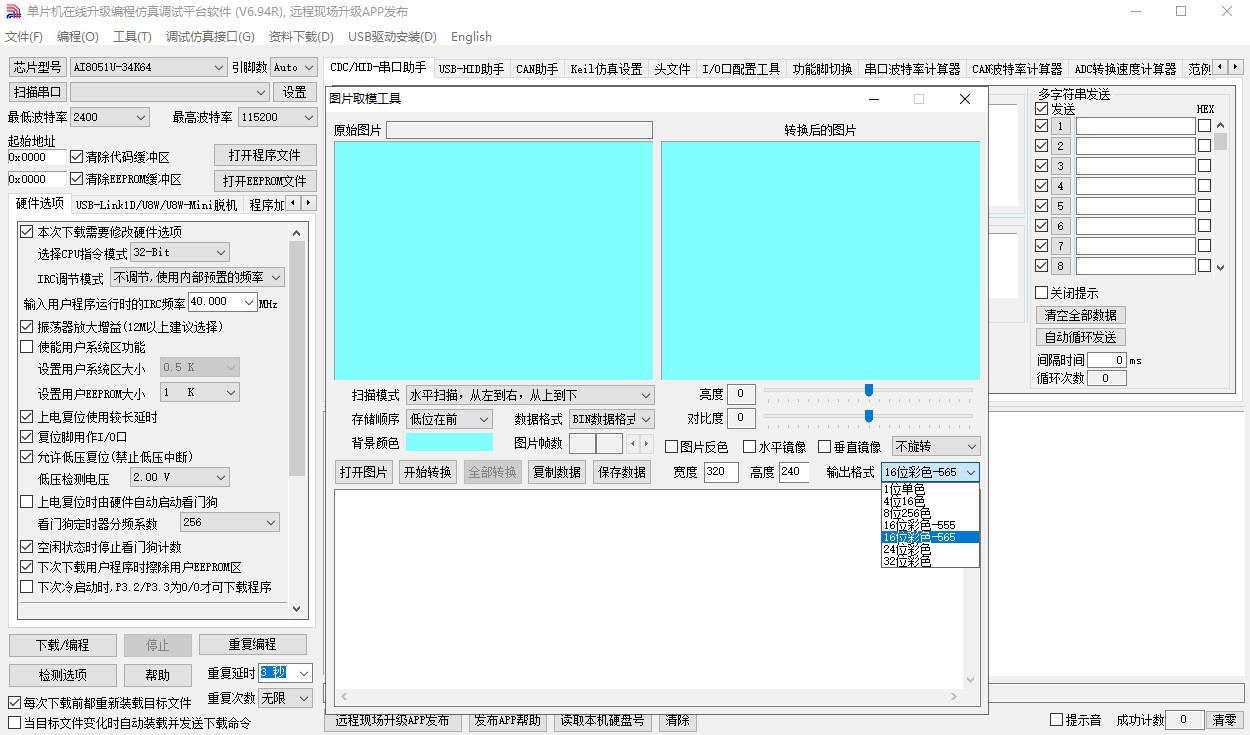Toggle 复位脚用作I/O口 checkbox
The height and width of the screenshot is (735, 1250).
(27, 437)
